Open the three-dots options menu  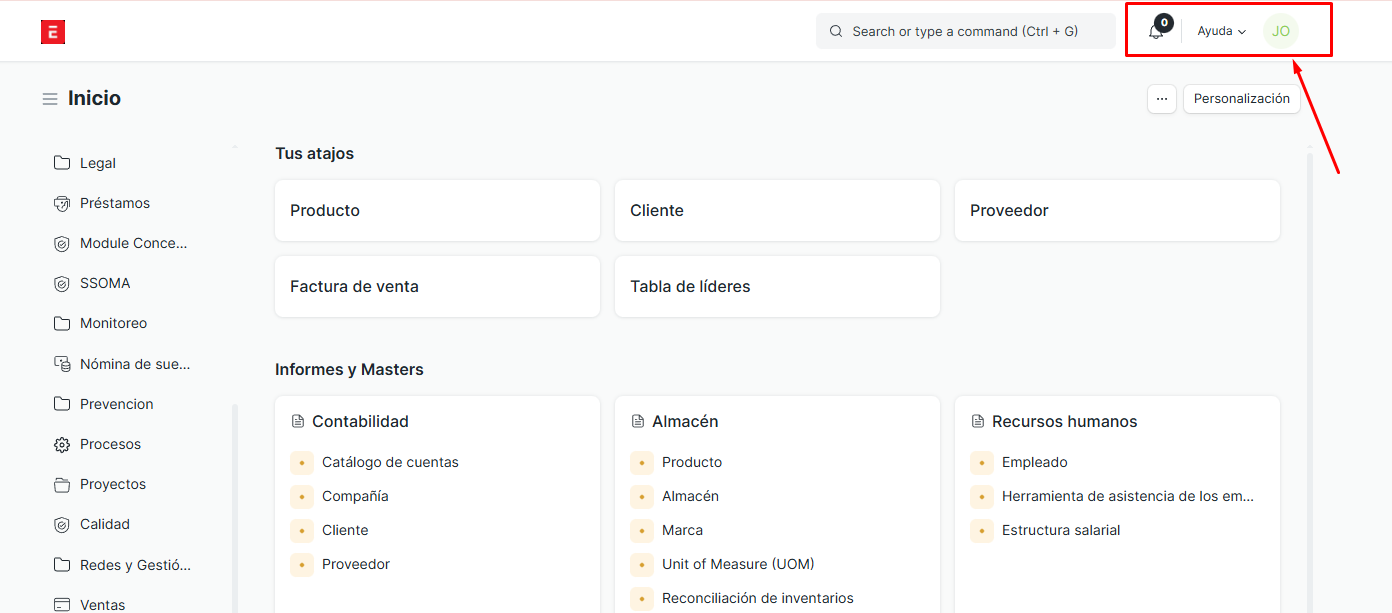pyautogui.click(x=1161, y=99)
